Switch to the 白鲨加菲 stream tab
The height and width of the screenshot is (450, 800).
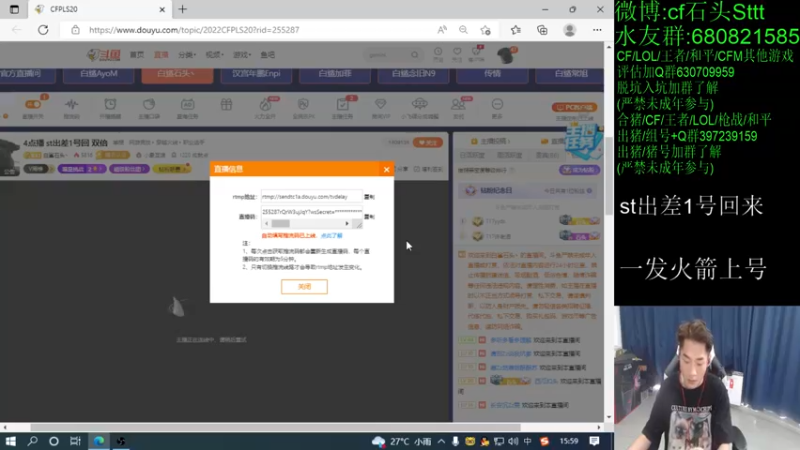[x=335, y=74]
